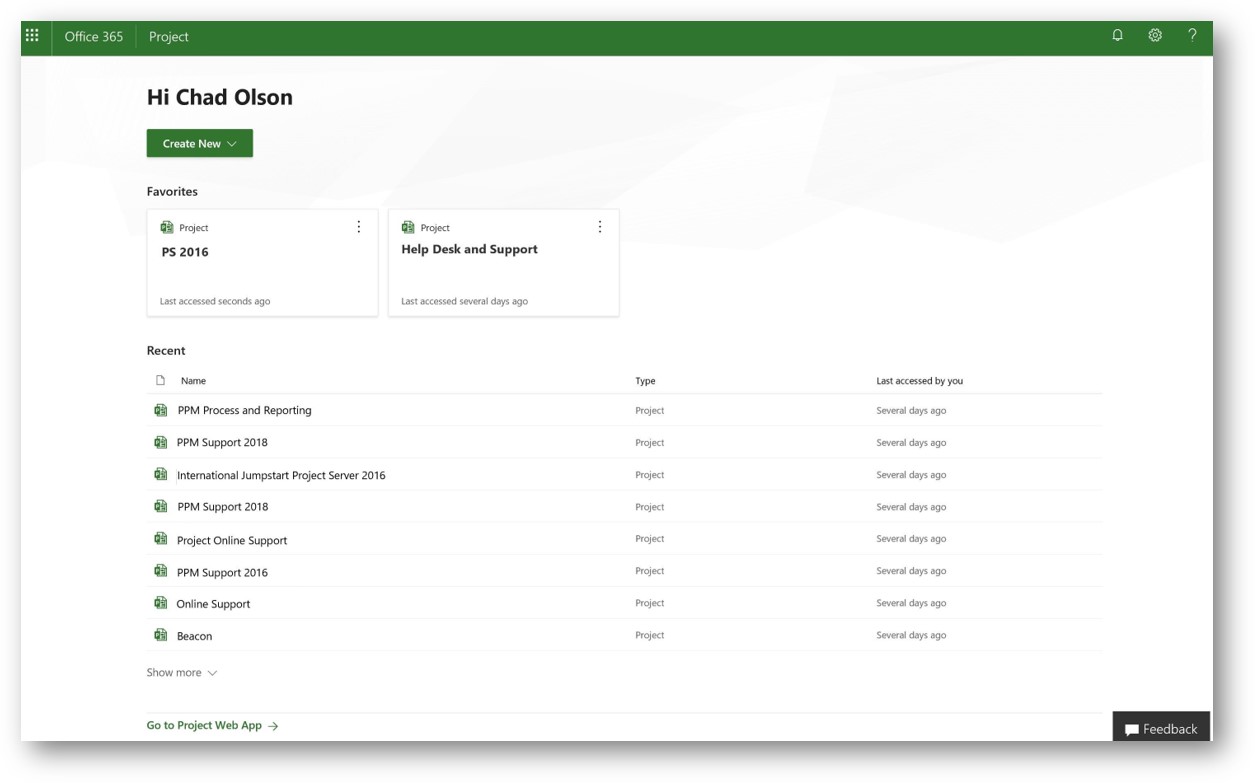The width and height of the screenshot is (1255, 783).
Task: Expand Show more recent projects
Action: pyautogui.click(x=182, y=673)
